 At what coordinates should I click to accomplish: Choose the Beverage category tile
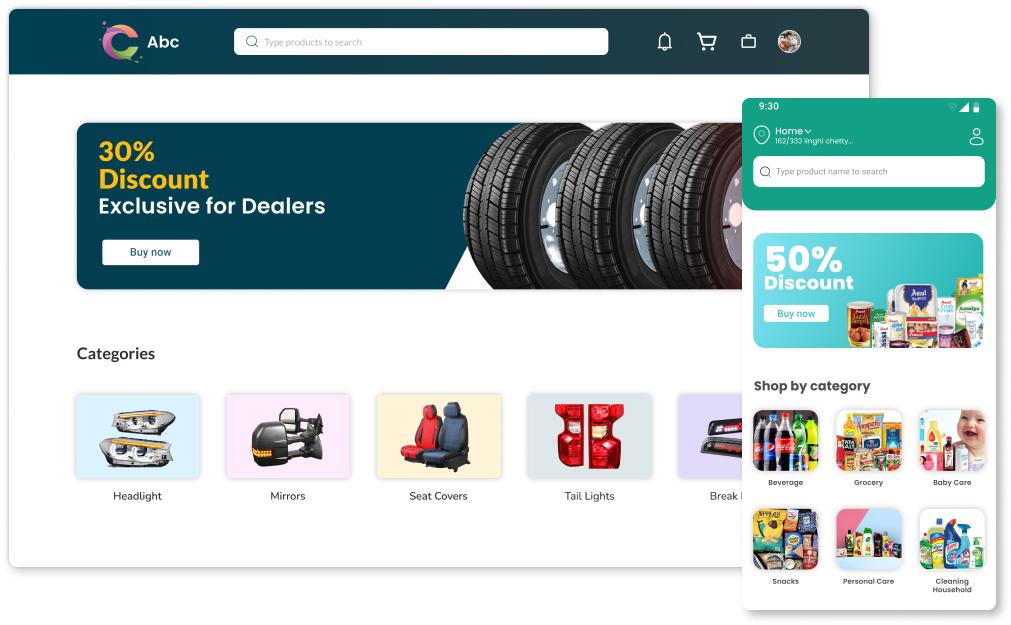click(785, 448)
